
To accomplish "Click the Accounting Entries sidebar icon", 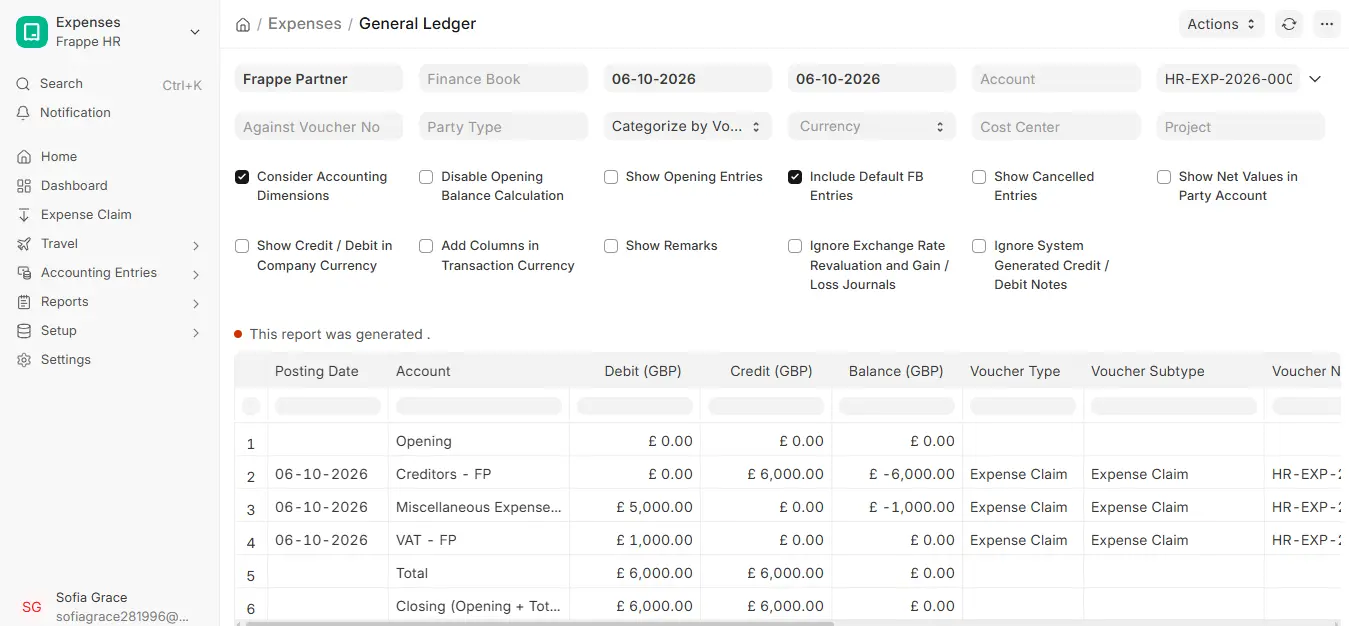I will point(24,273).
